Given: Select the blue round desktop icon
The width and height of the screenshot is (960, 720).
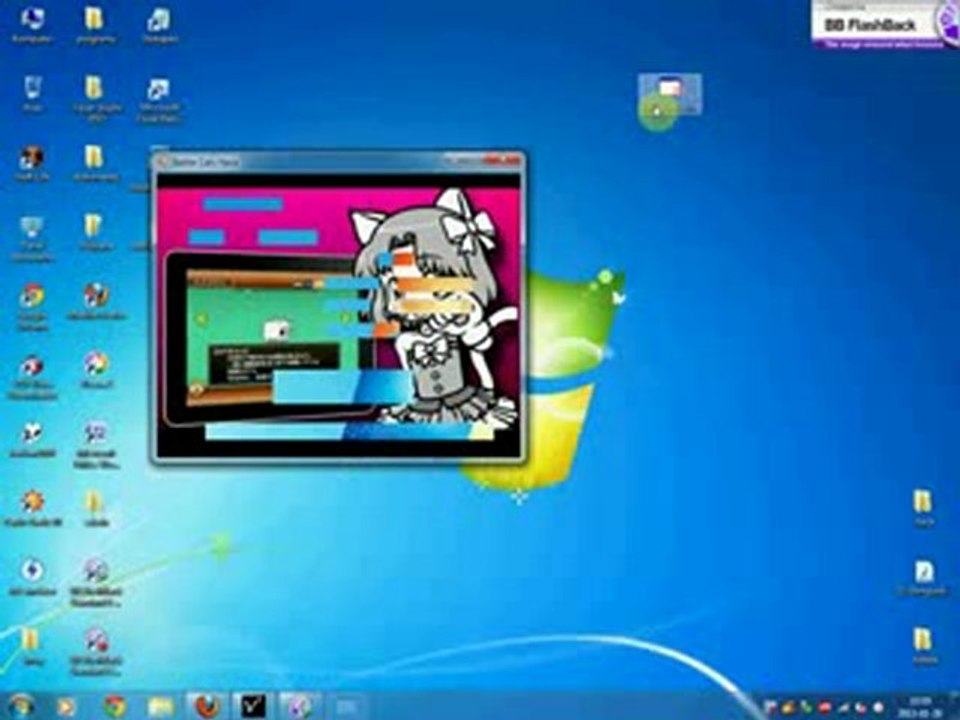Looking at the screenshot, I should click(32, 576).
